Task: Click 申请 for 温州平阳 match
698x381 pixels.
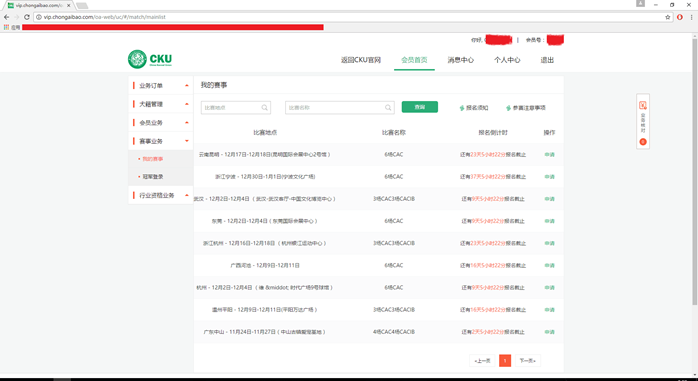Action: point(550,310)
